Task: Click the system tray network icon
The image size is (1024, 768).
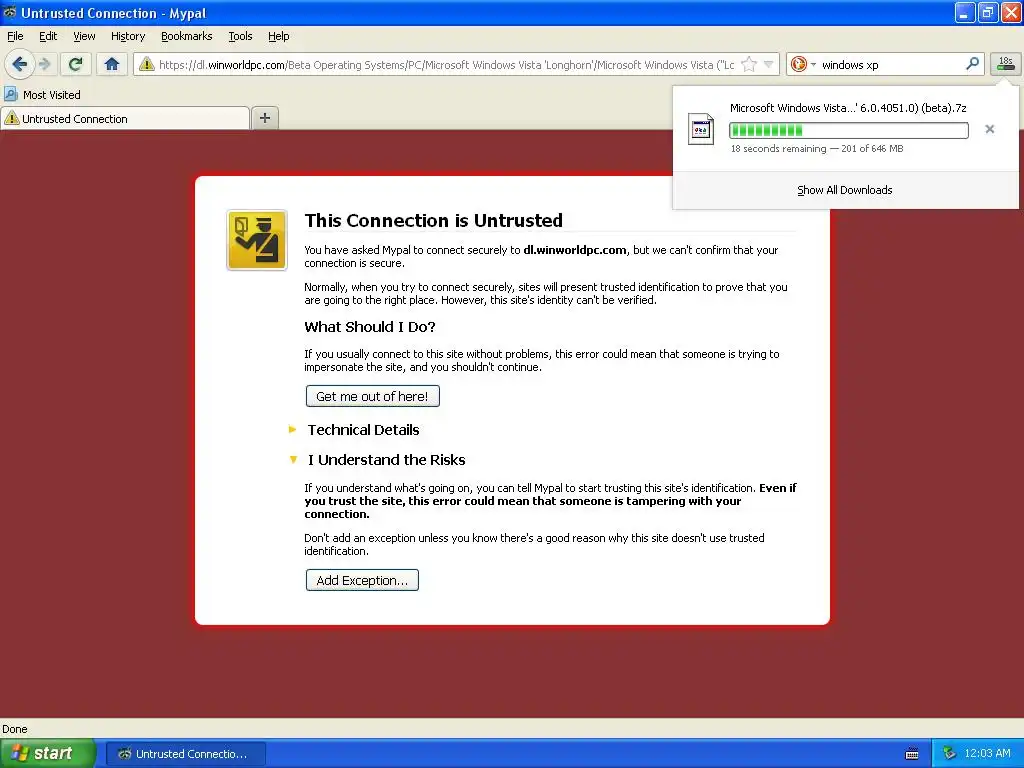Action: (x=949, y=753)
